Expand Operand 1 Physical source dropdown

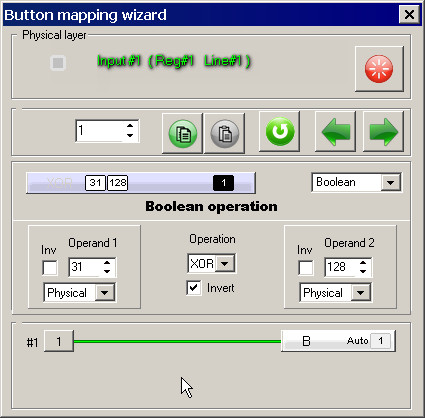(x=105, y=293)
